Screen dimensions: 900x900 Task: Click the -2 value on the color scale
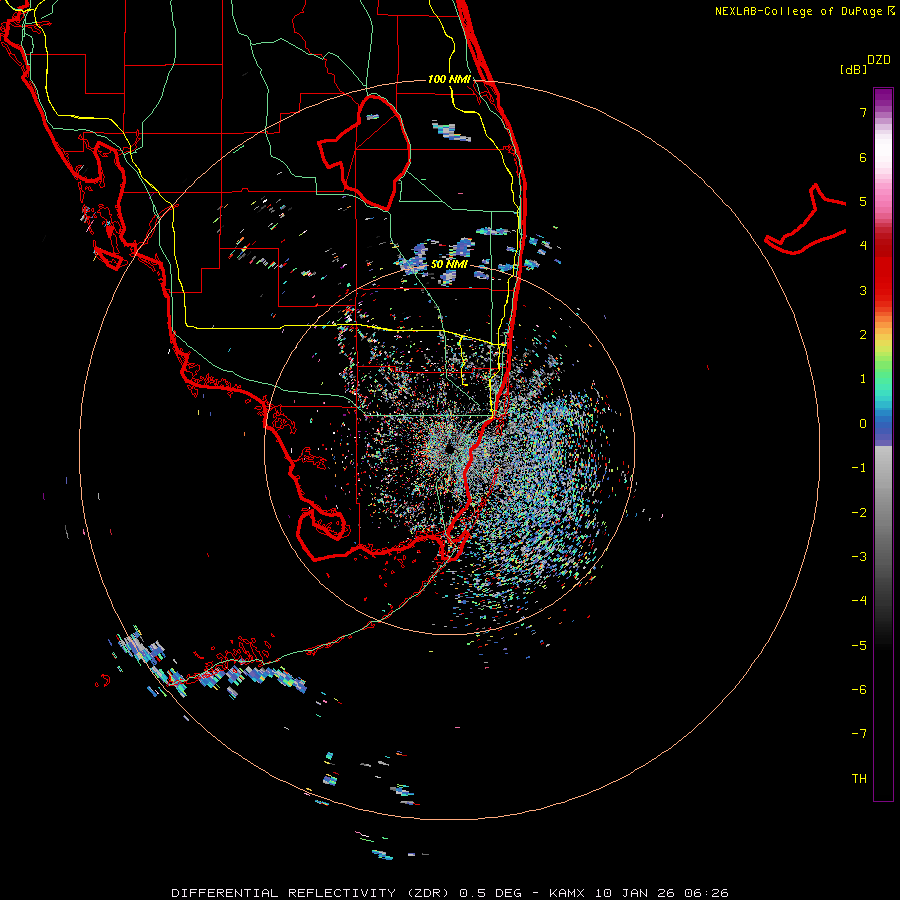click(859, 513)
